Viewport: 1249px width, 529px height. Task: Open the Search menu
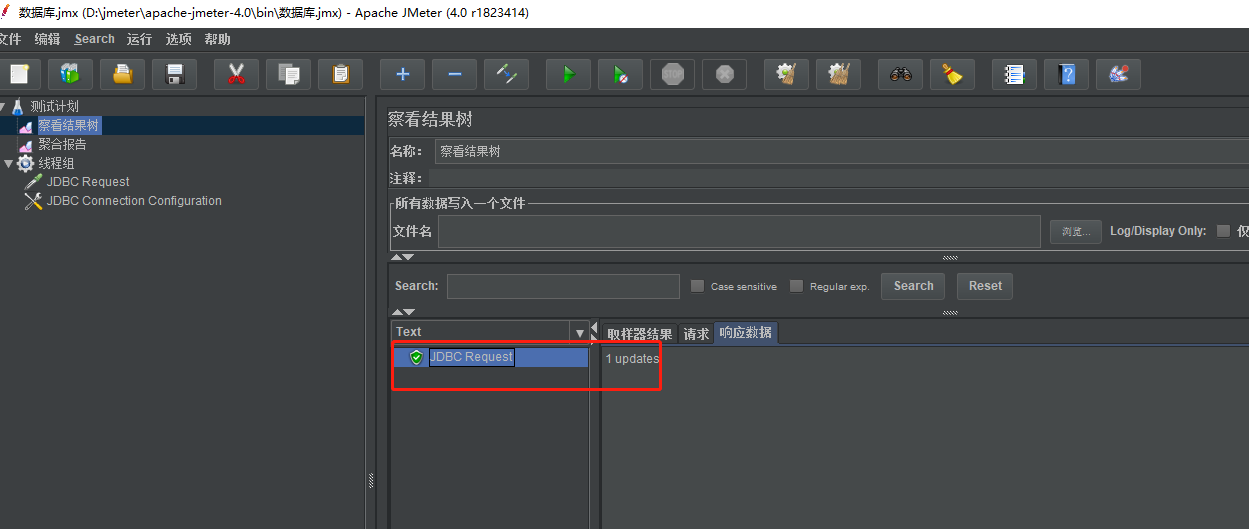click(94, 39)
